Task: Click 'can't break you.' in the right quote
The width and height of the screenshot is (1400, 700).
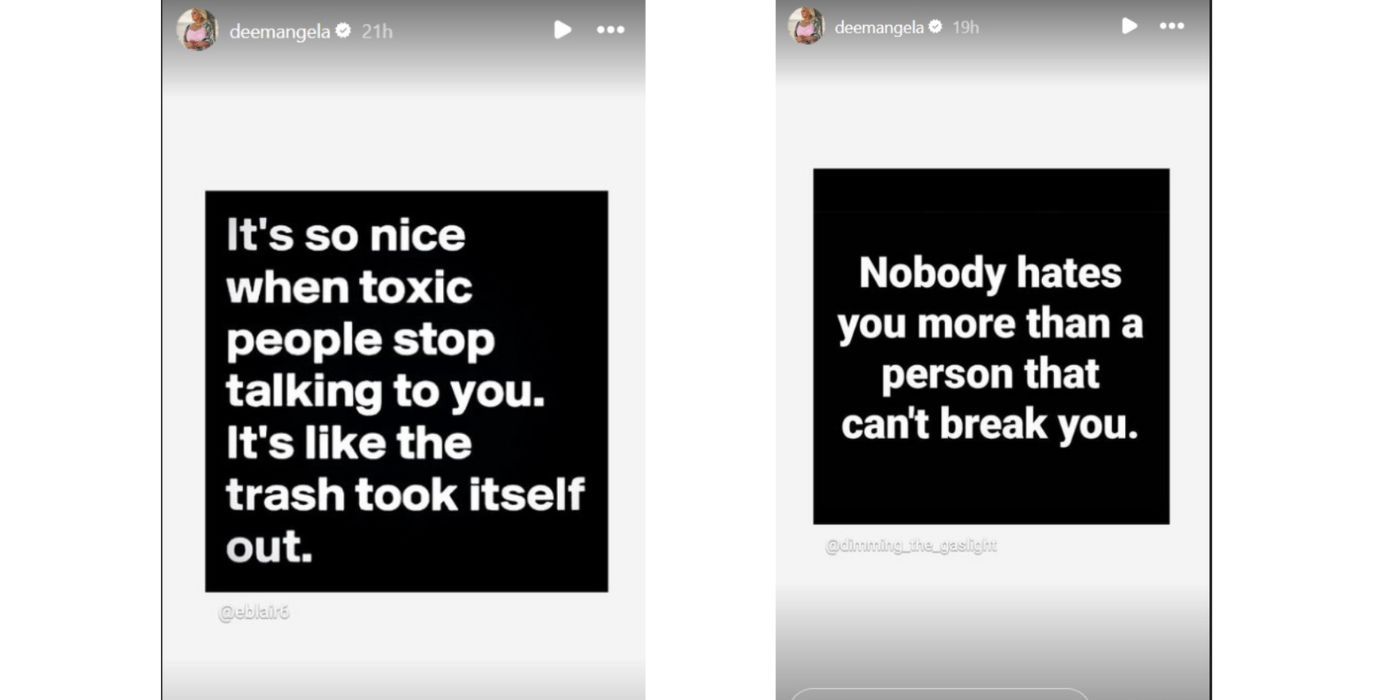Action: tap(990, 425)
